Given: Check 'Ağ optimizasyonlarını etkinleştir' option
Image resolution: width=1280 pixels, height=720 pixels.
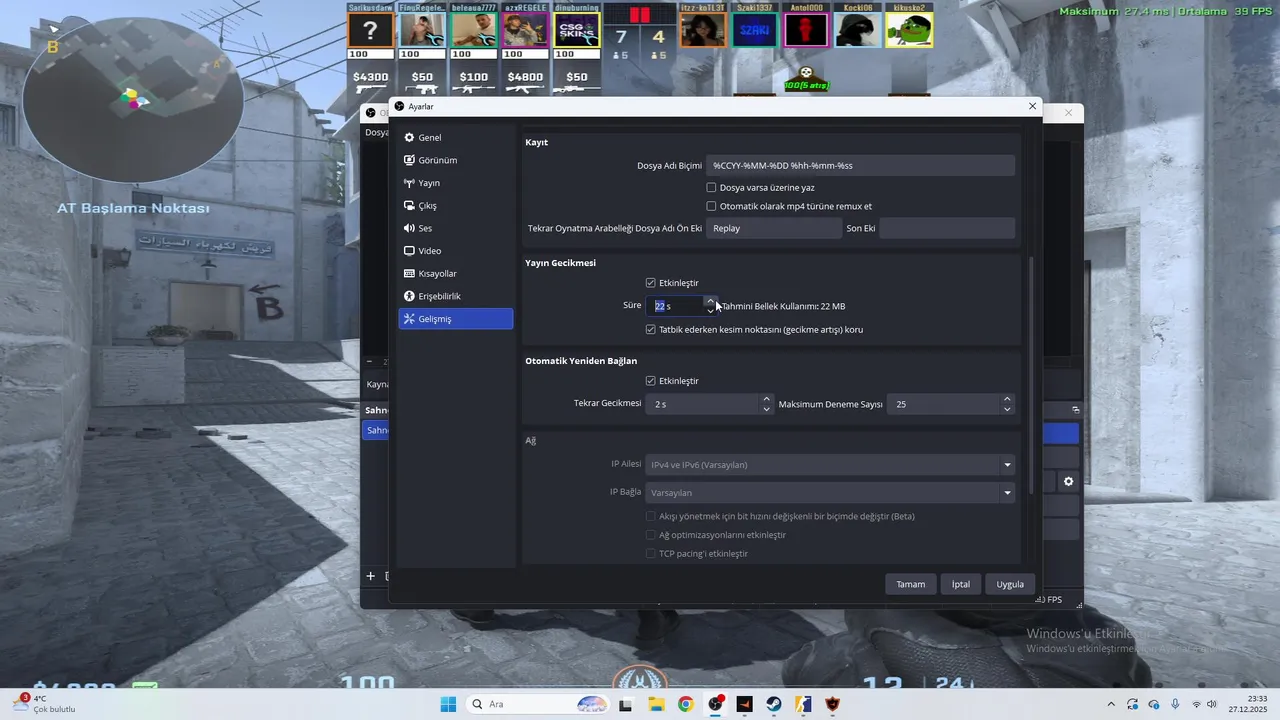Looking at the screenshot, I should (x=651, y=535).
